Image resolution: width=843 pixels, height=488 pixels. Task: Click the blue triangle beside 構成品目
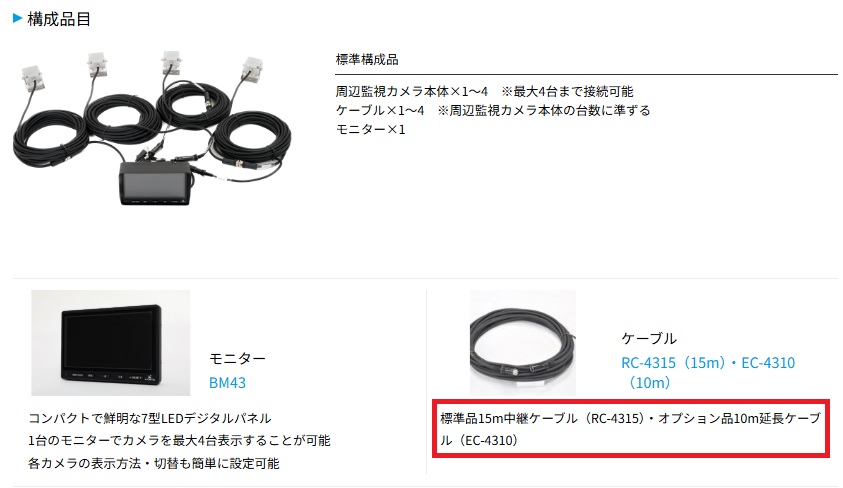(x=17, y=19)
